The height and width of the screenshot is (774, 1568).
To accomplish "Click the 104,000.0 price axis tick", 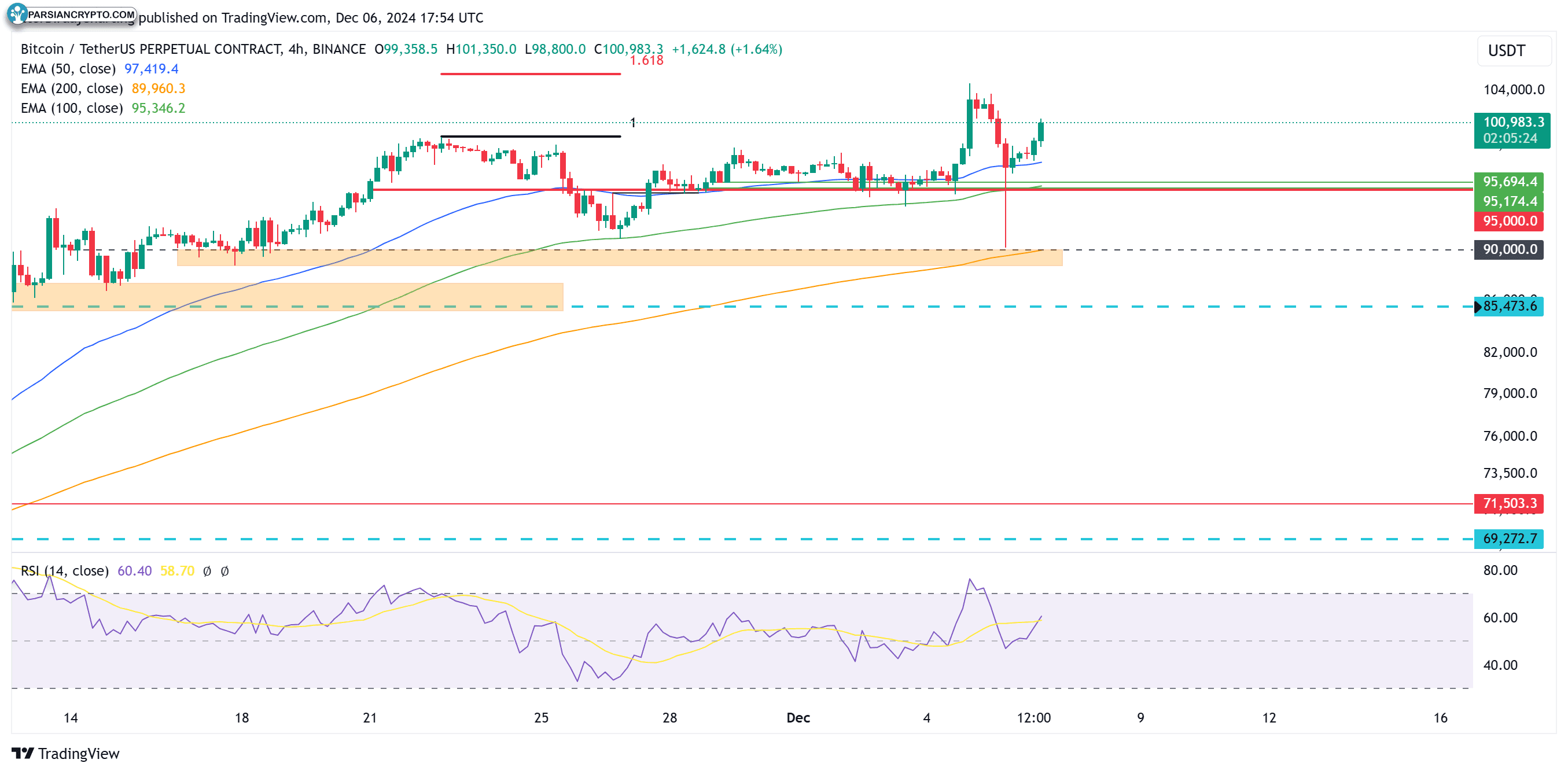I will point(1514,90).
